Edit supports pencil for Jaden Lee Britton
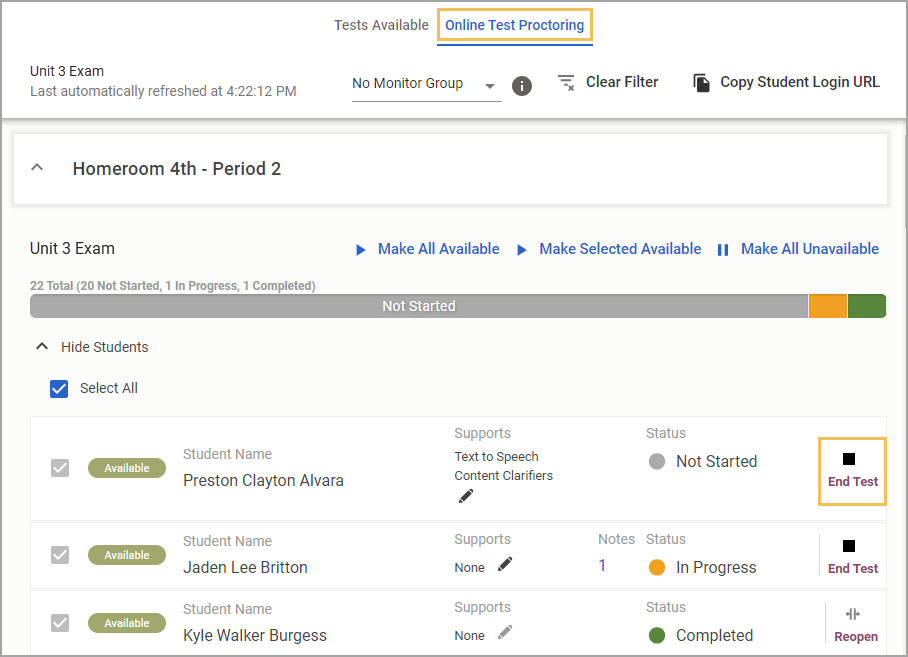 click(505, 564)
